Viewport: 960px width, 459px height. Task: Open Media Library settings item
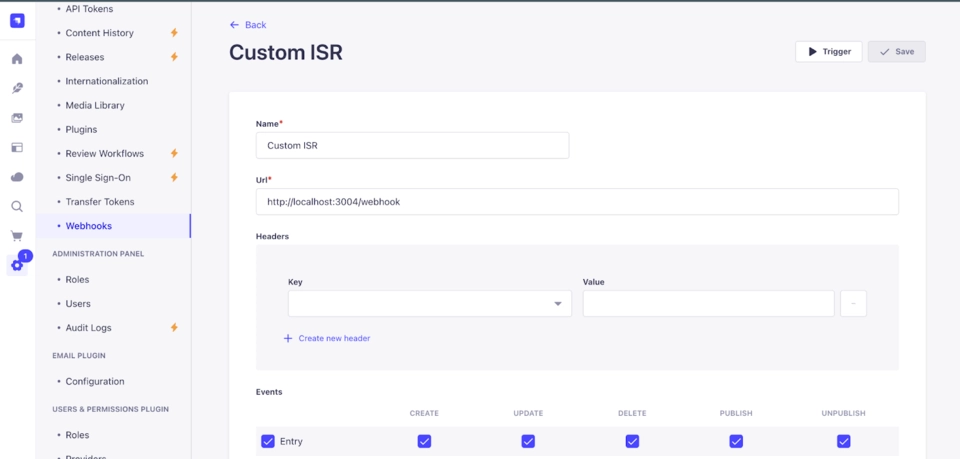coord(95,105)
